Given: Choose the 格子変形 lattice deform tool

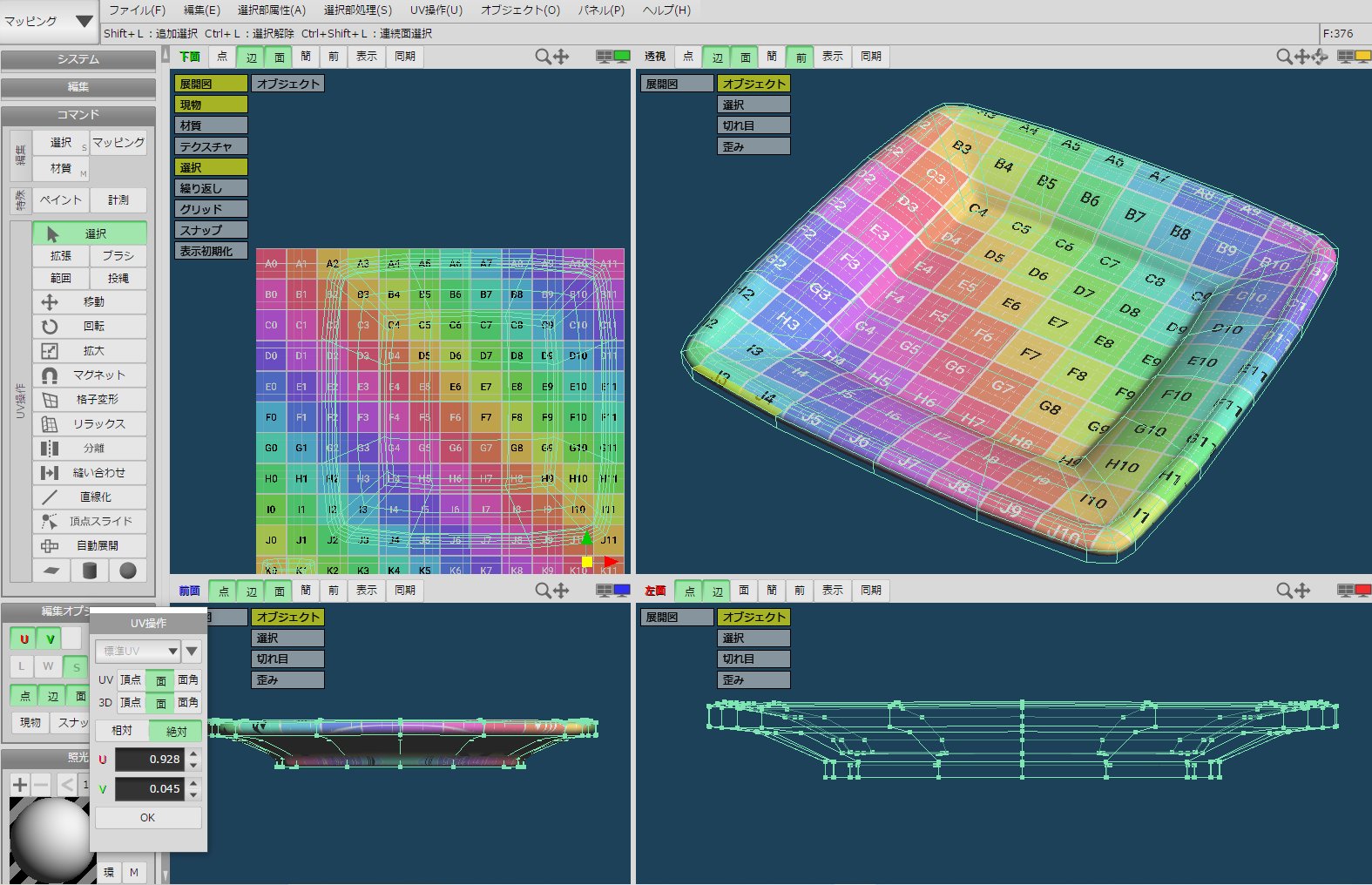Looking at the screenshot, I should [90, 400].
